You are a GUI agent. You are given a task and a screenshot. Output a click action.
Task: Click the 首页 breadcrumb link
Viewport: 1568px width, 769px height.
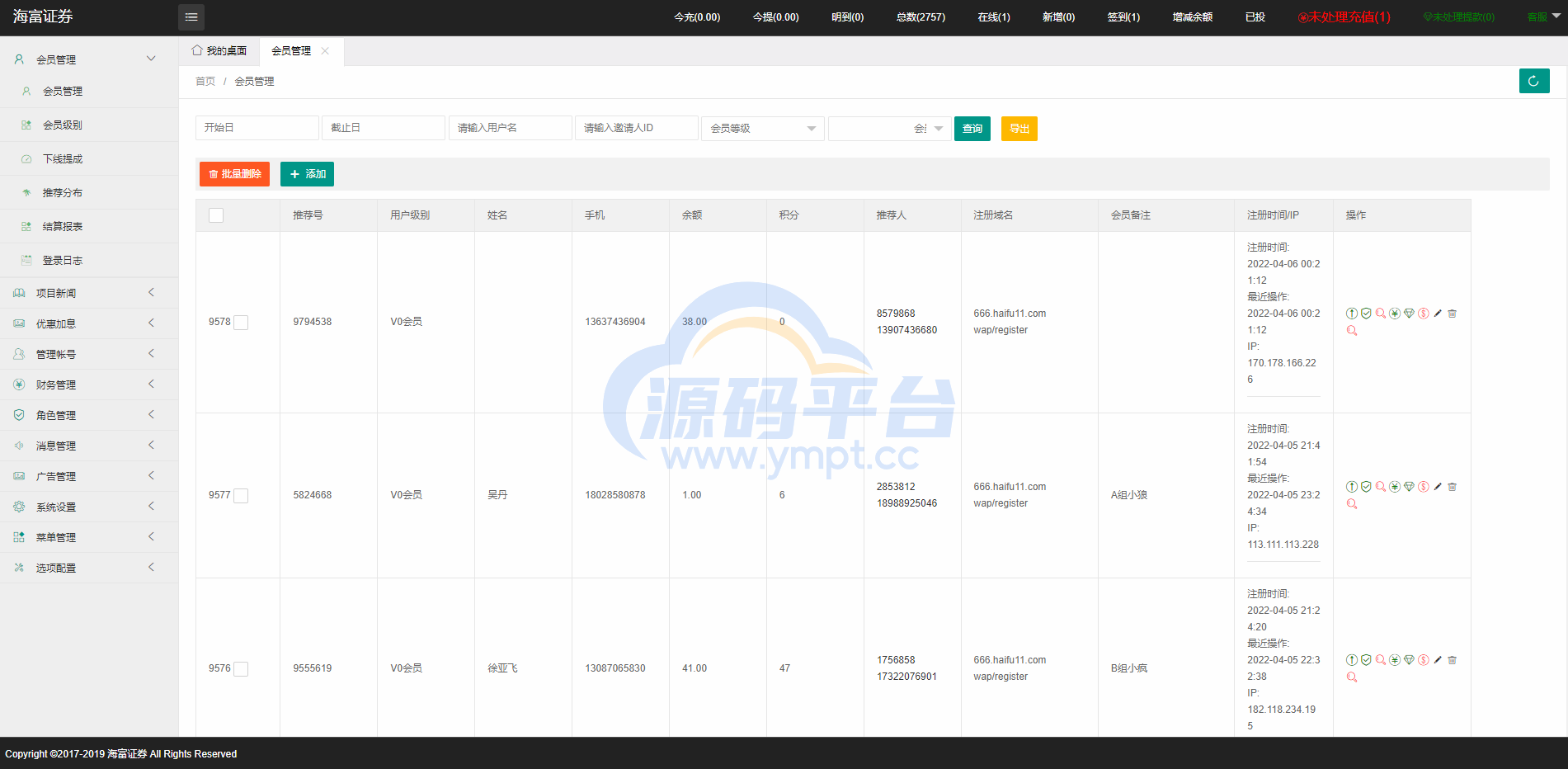click(x=205, y=81)
